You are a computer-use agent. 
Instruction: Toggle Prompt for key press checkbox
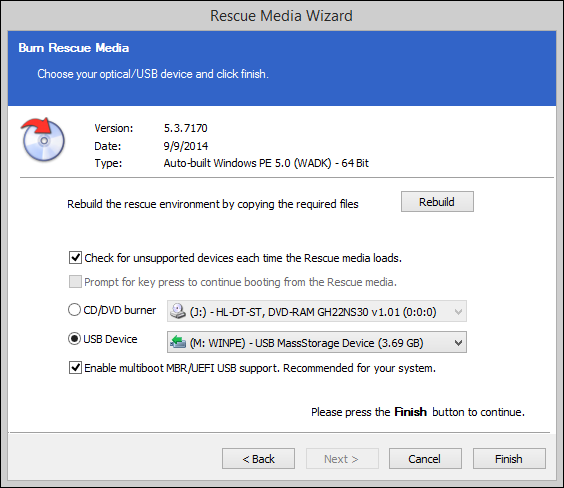coord(75,282)
